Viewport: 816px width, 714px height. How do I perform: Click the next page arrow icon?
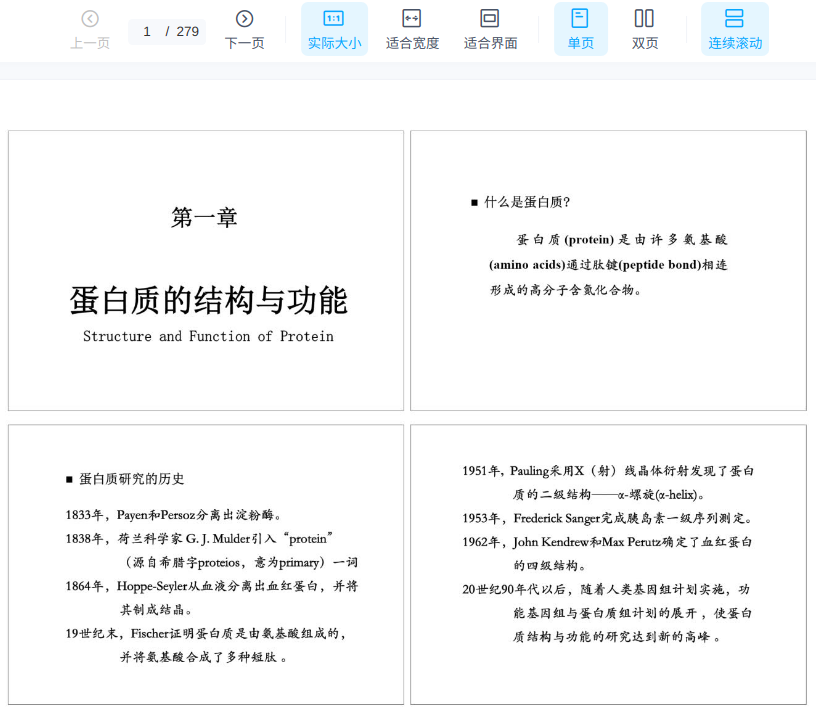[x=244, y=19]
